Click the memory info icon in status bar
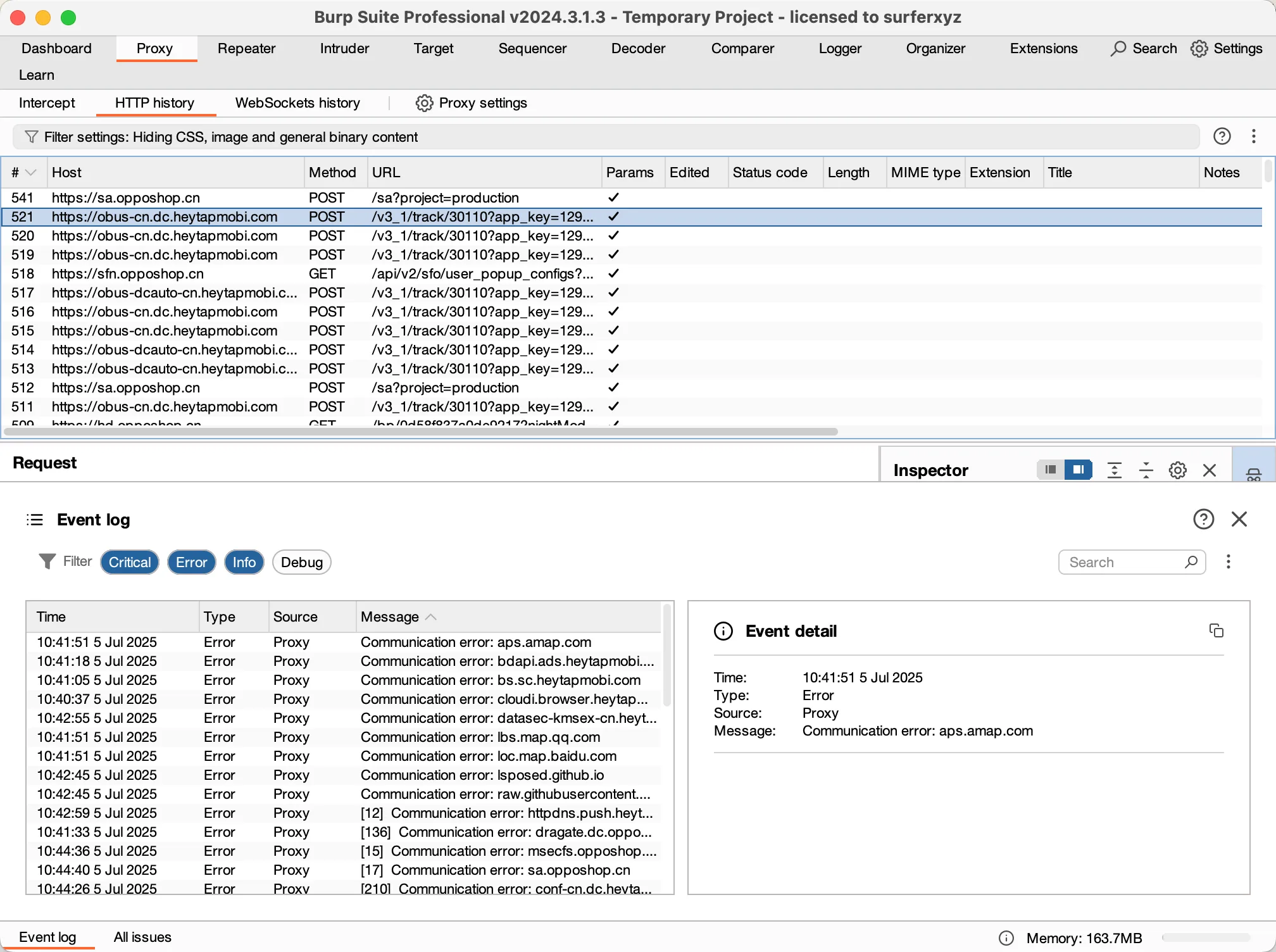Screen dimensions: 1276x952 [1006, 938]
